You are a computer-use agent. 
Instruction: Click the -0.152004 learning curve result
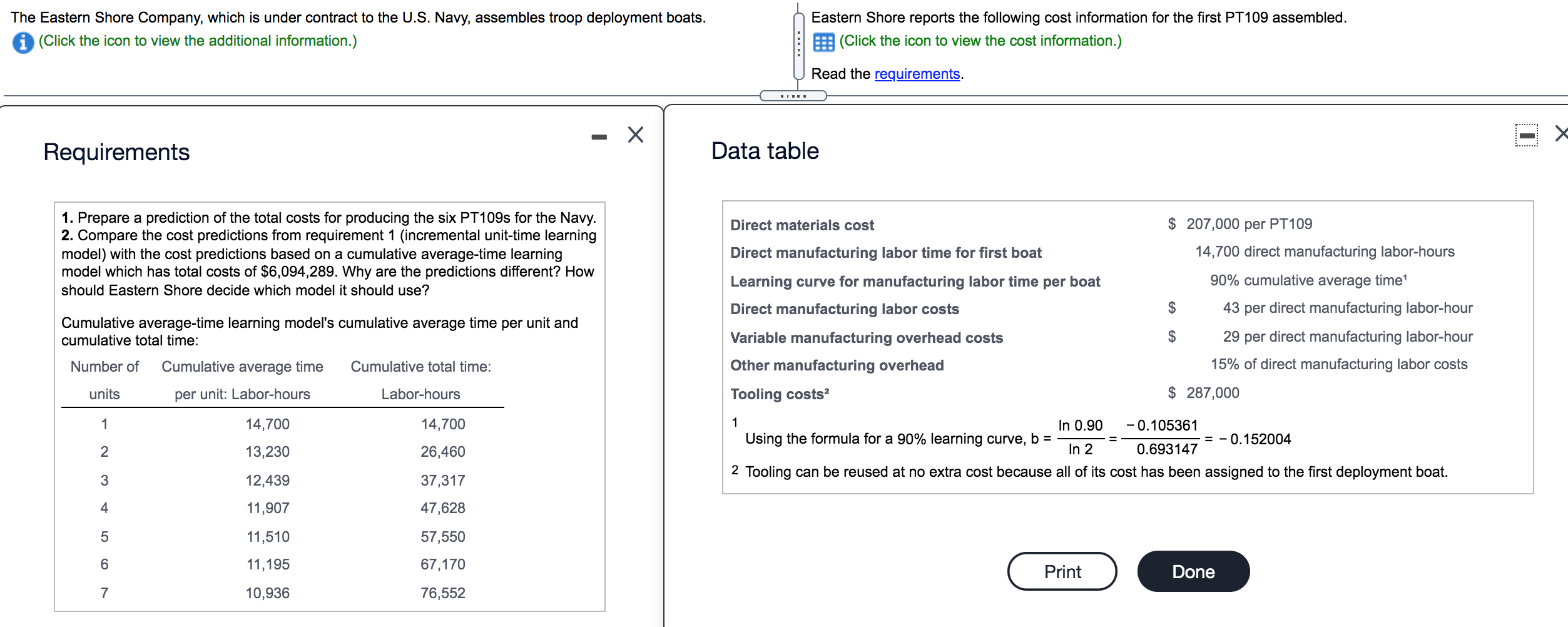pyautogui.click(x=1255, y=439)
